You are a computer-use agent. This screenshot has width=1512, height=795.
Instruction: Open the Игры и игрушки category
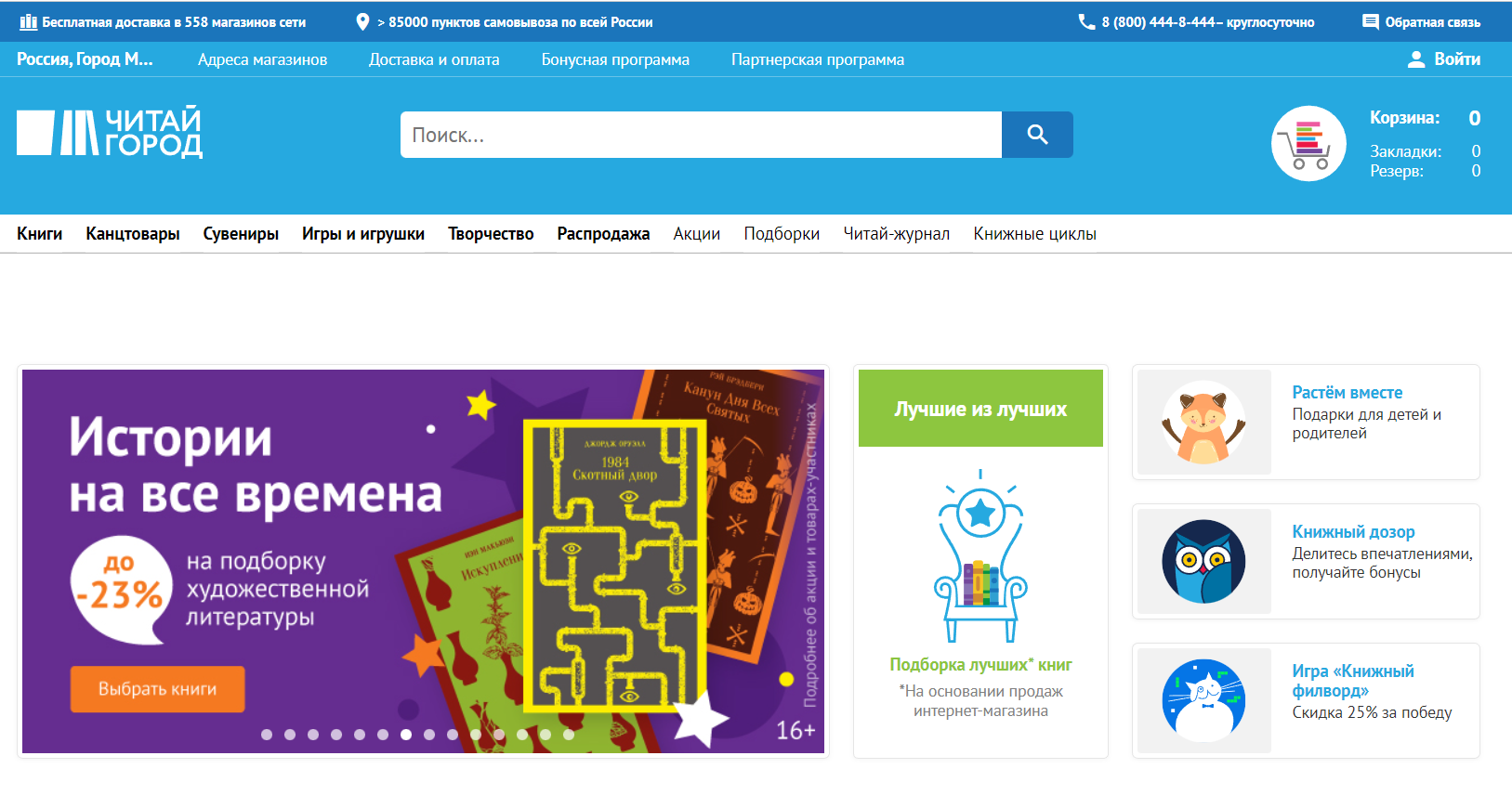point(363,234)
